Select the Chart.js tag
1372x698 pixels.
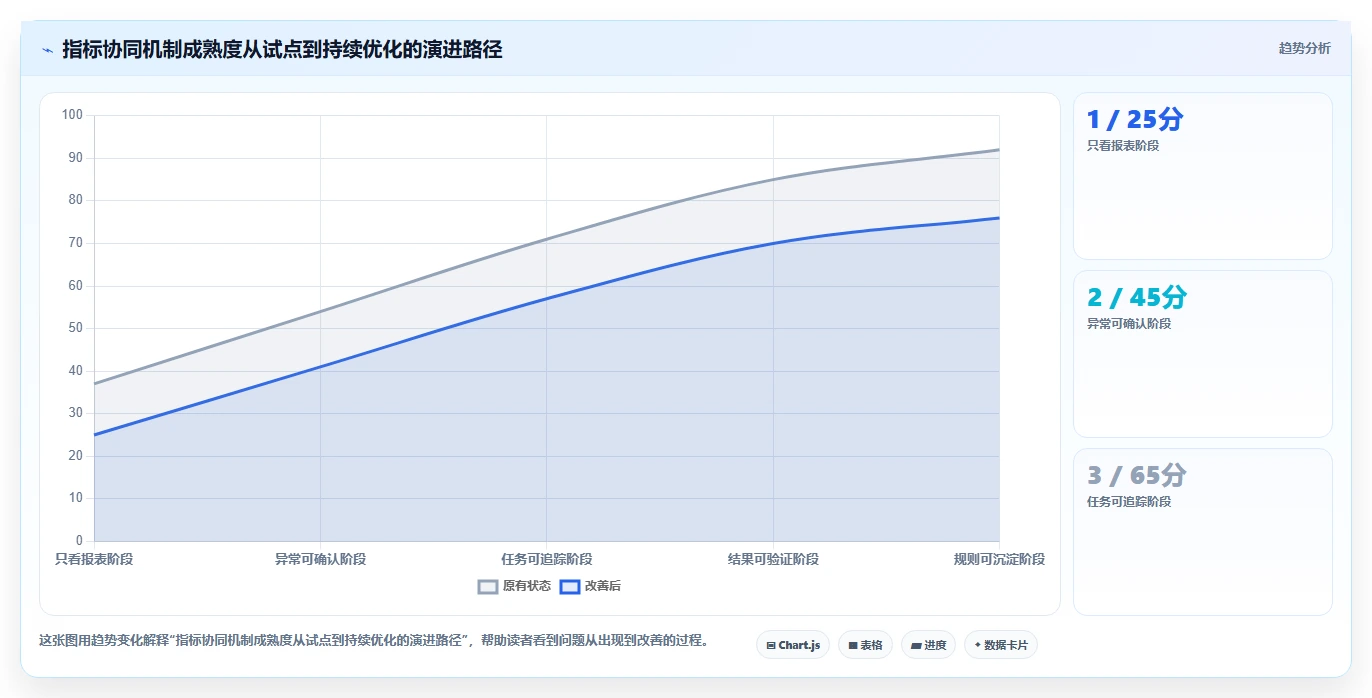pyautogui.click(x=793, y=645)
